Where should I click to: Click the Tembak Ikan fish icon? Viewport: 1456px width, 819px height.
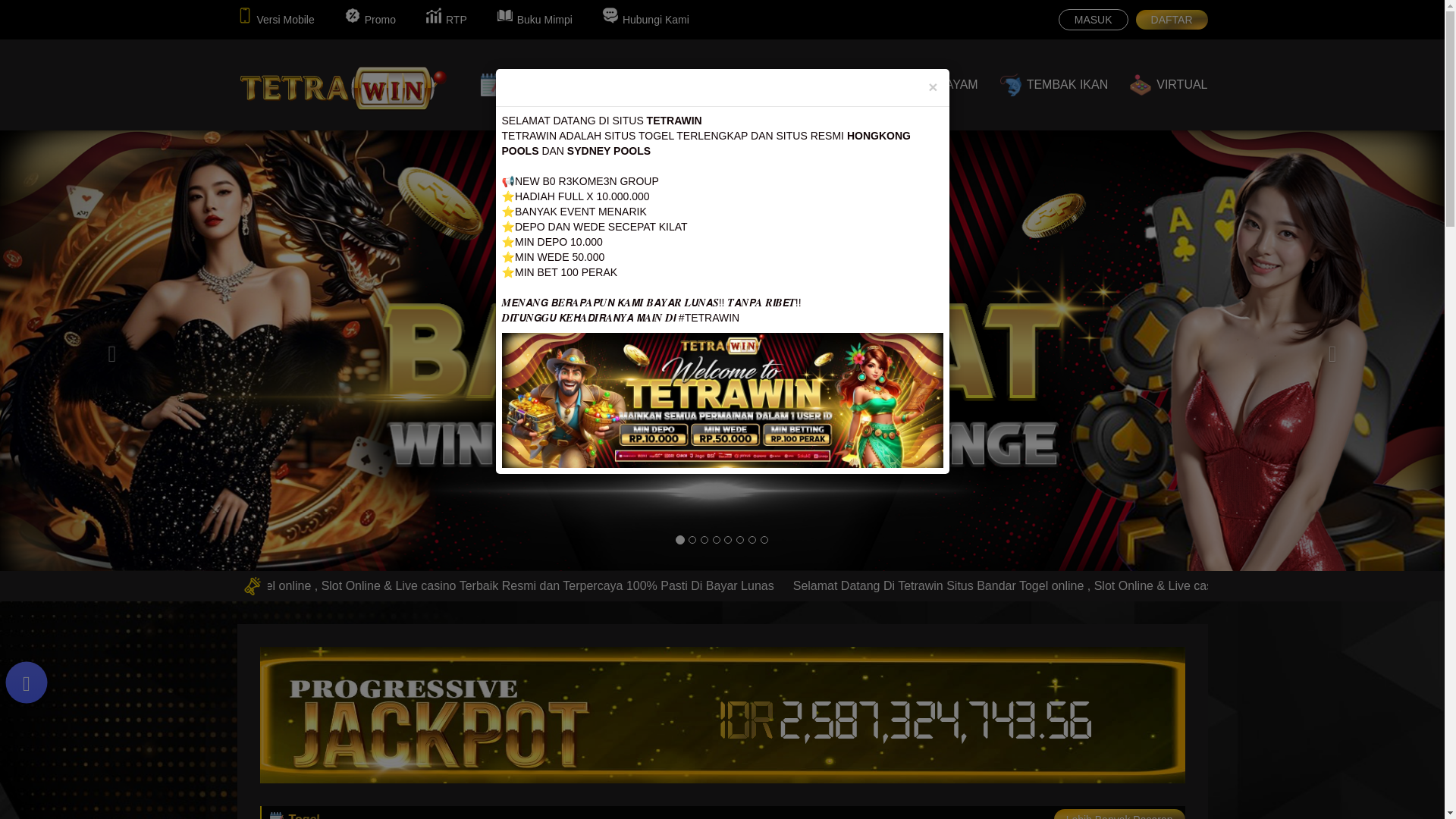point(1010,85)
